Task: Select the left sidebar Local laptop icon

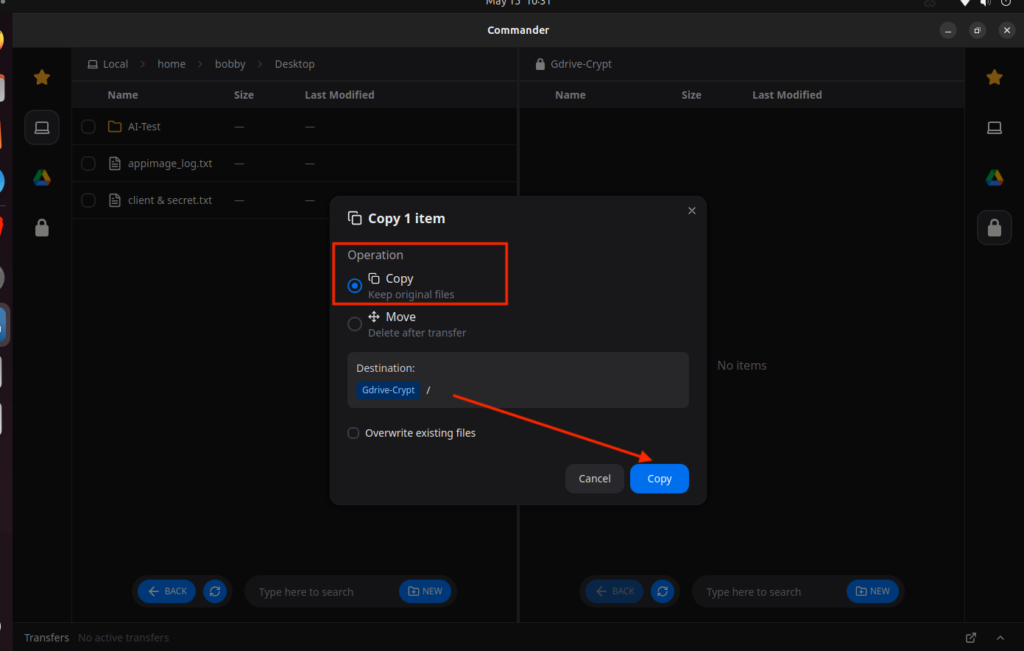Action: (x=42, y=127)
